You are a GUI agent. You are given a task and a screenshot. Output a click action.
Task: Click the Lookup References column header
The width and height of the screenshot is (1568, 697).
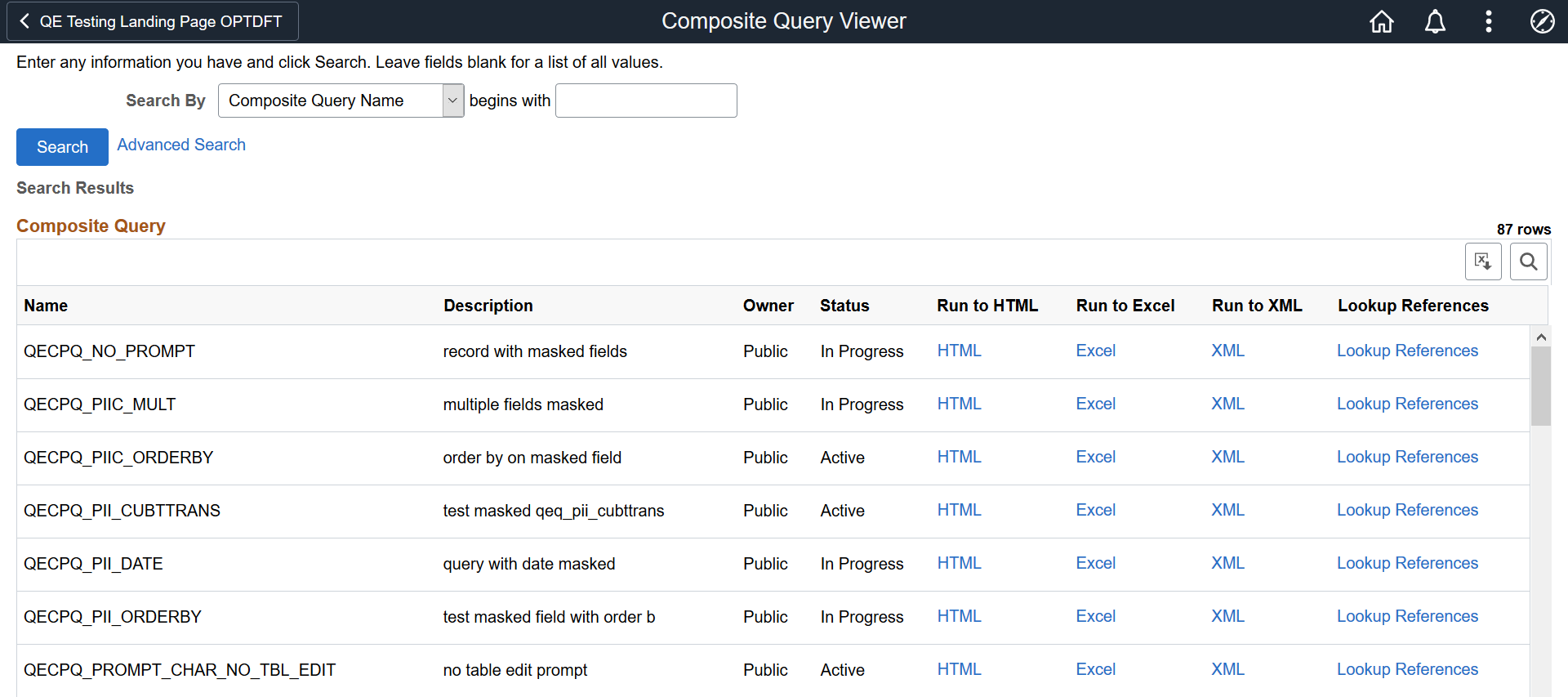point(1413,306)
